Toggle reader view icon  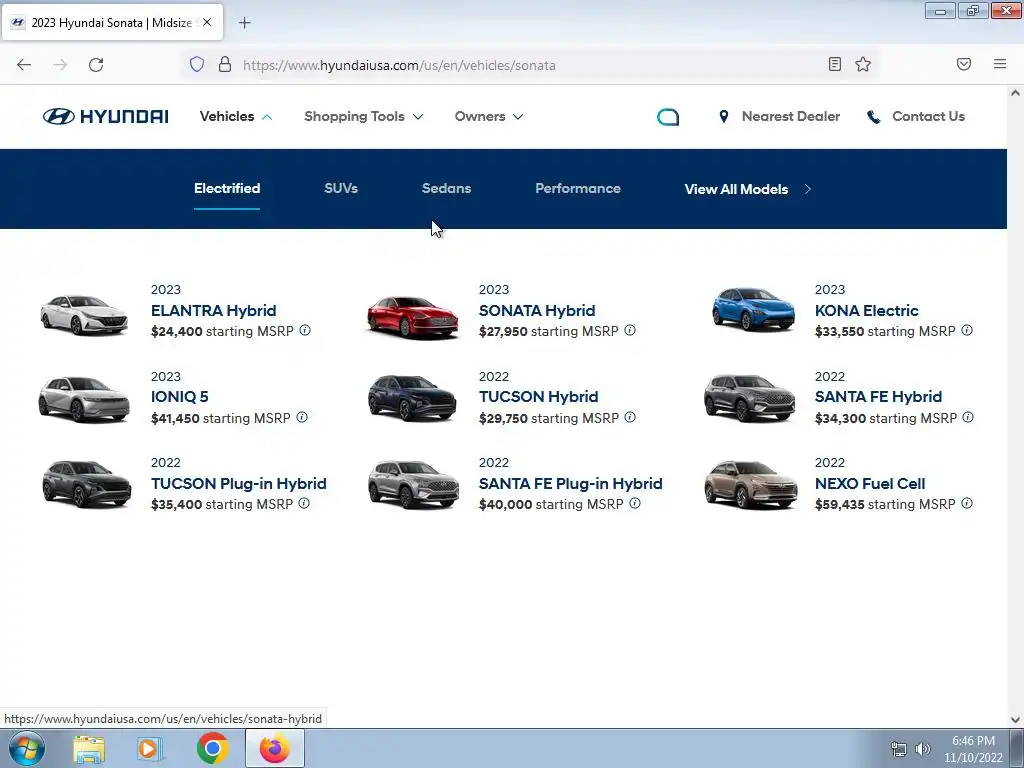click(835, 64)
